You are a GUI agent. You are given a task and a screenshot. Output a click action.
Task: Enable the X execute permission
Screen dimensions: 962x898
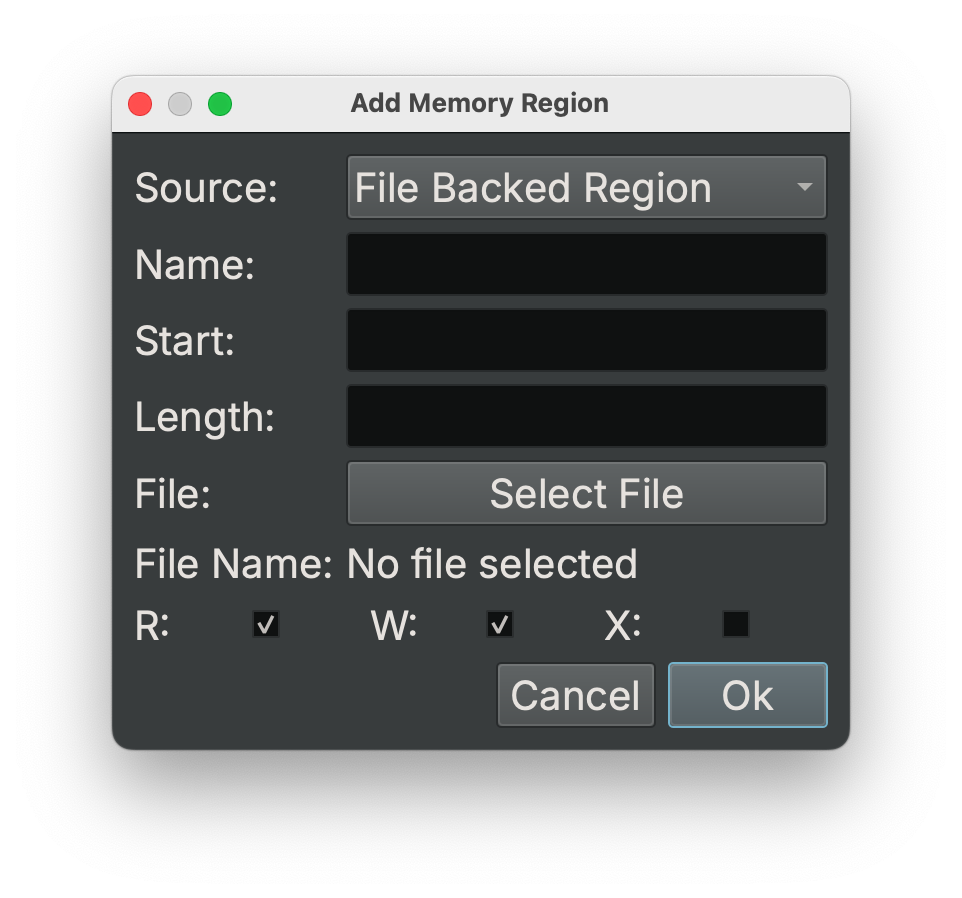735,624
